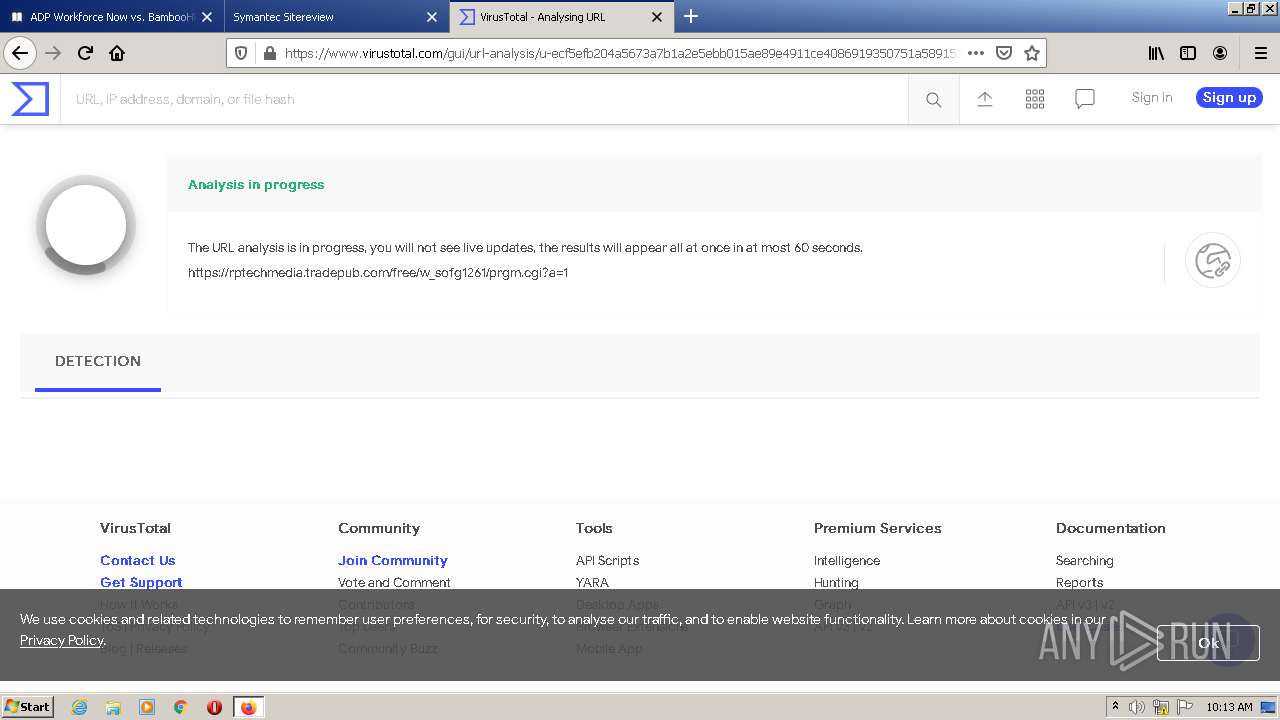The height and width of the screenshot is (720, 1280).
Task: Focus the VirusTotal search input
Action: tap(485, 99)
